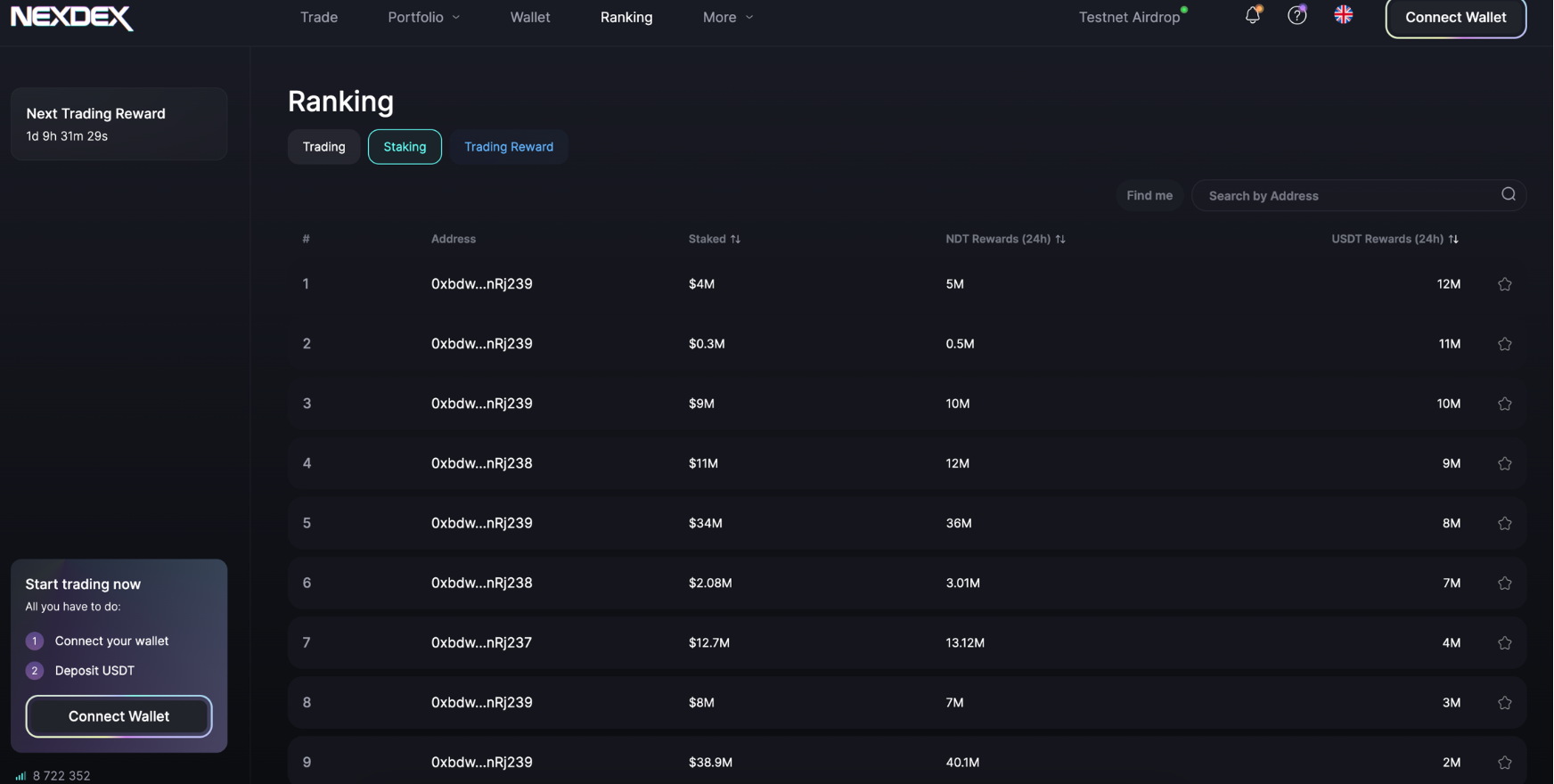Click the help question mark icon
The height and width of the screenshot is (784, 1554).
[1296, 15]
